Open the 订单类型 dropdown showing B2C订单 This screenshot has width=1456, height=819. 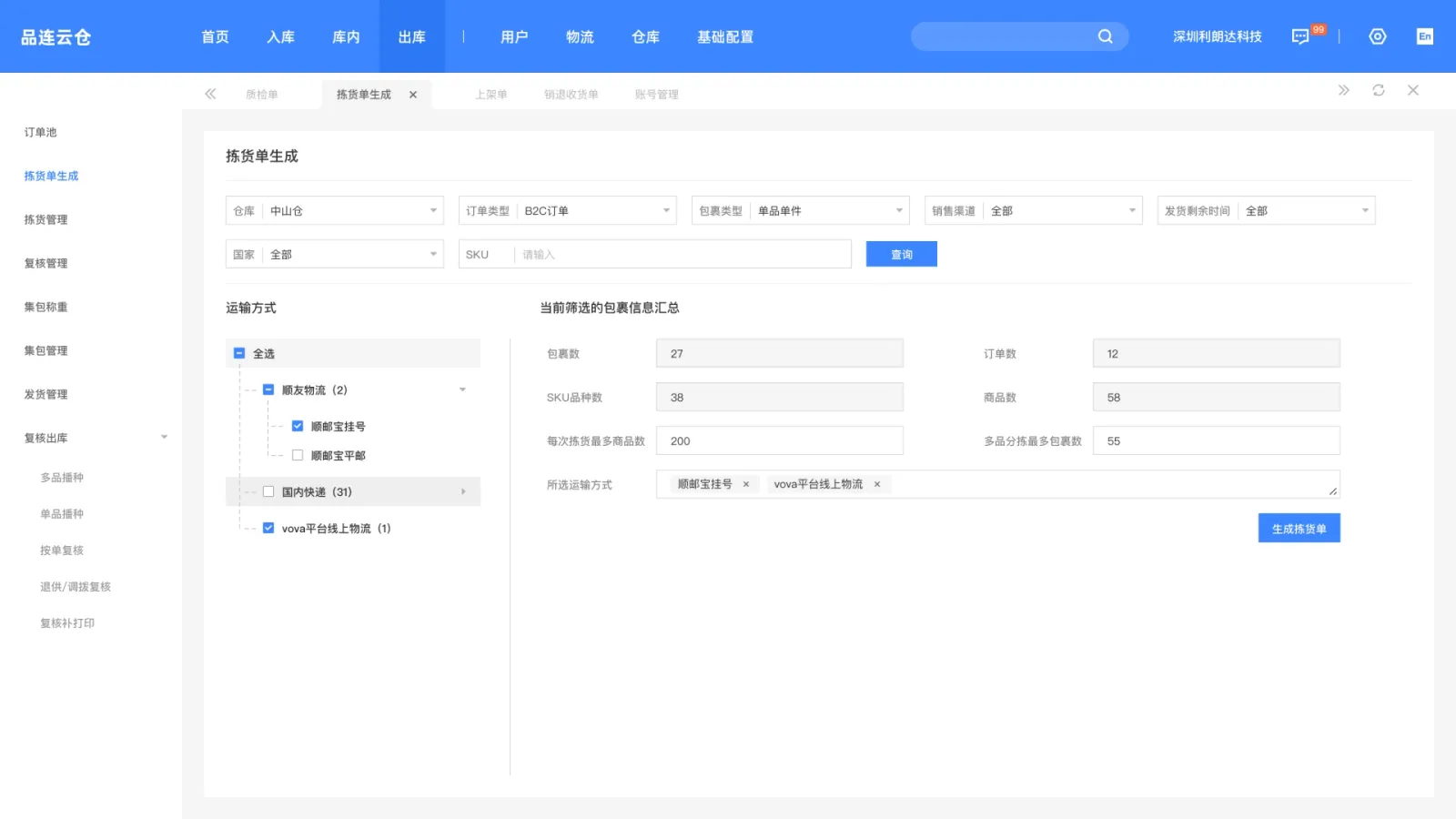point(568,210)
